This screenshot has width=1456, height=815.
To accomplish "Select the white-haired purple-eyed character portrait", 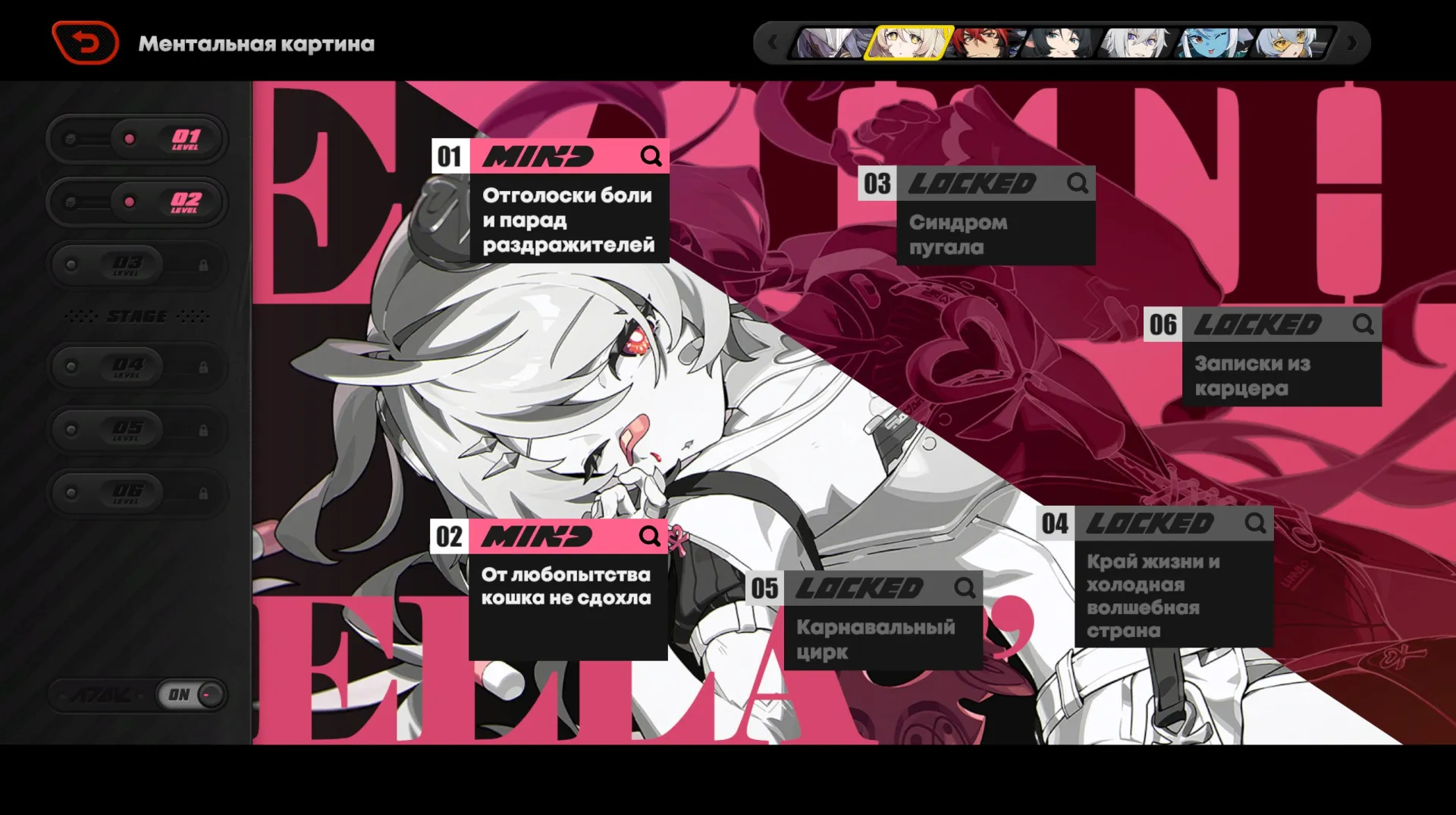I will pyautogui.click(x=1137, y=42).
